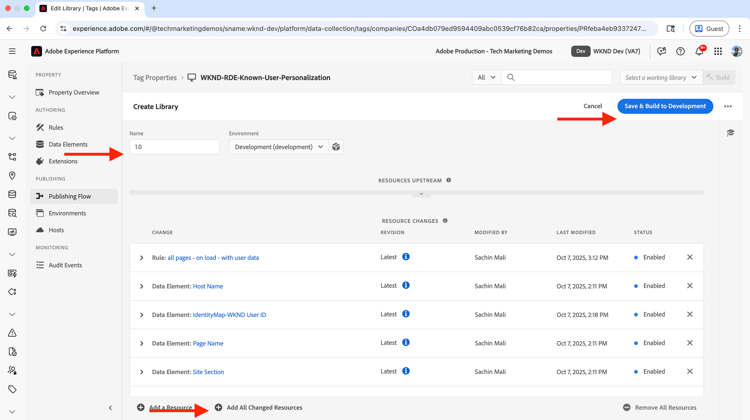Viewport: 750px width, 420px height.
Task: Open the more actions ellipsis
Action: point(728,106)
